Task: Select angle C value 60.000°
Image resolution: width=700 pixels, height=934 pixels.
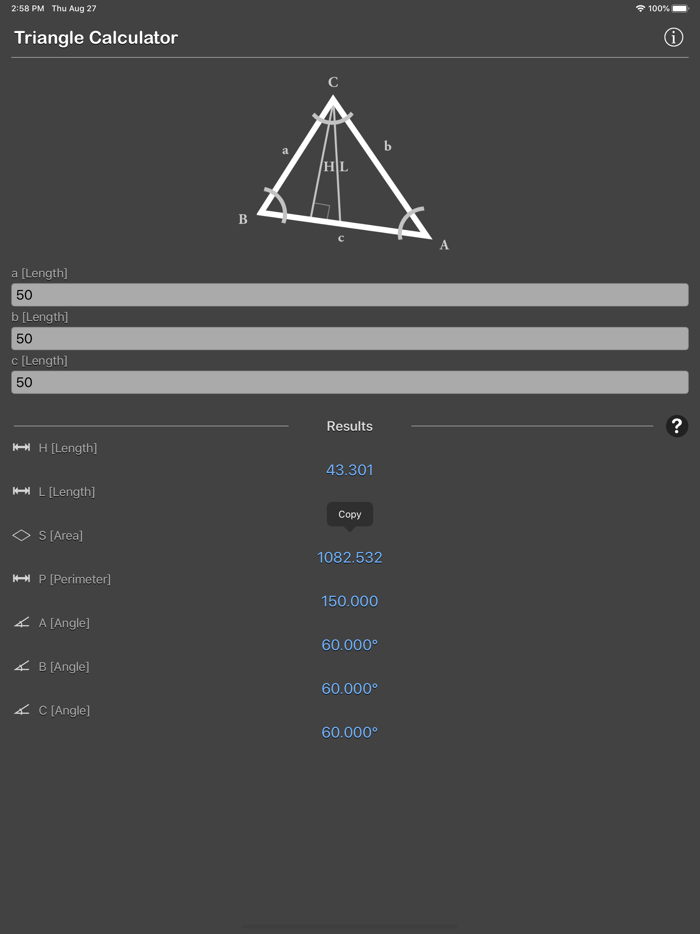Action: pos(350,732)
